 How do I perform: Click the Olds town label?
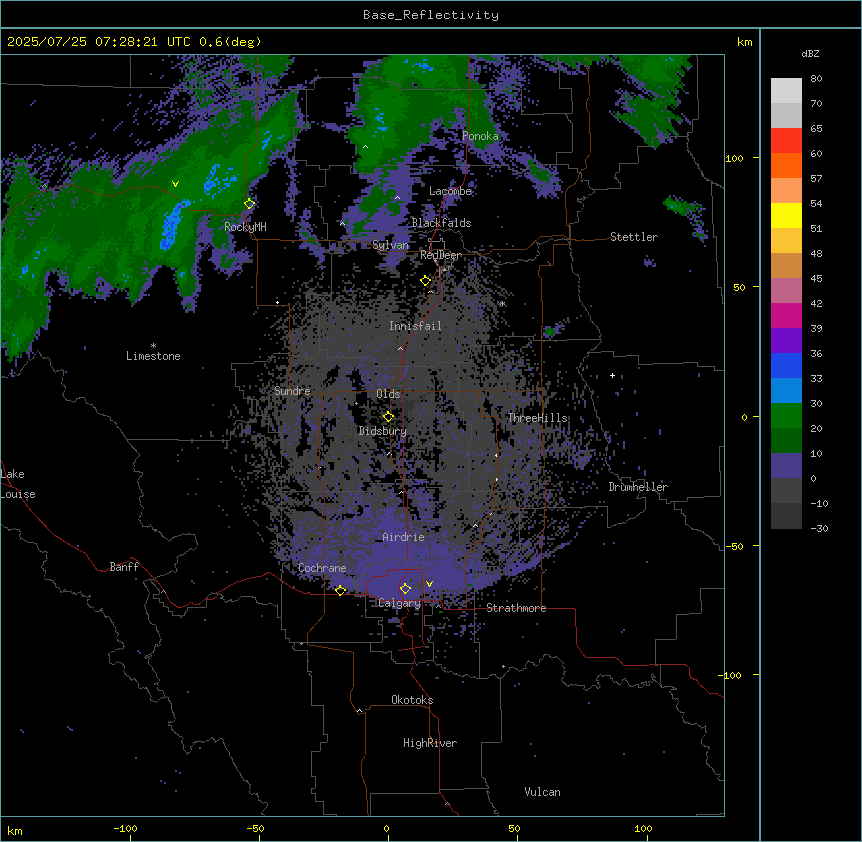pos(388,394)
